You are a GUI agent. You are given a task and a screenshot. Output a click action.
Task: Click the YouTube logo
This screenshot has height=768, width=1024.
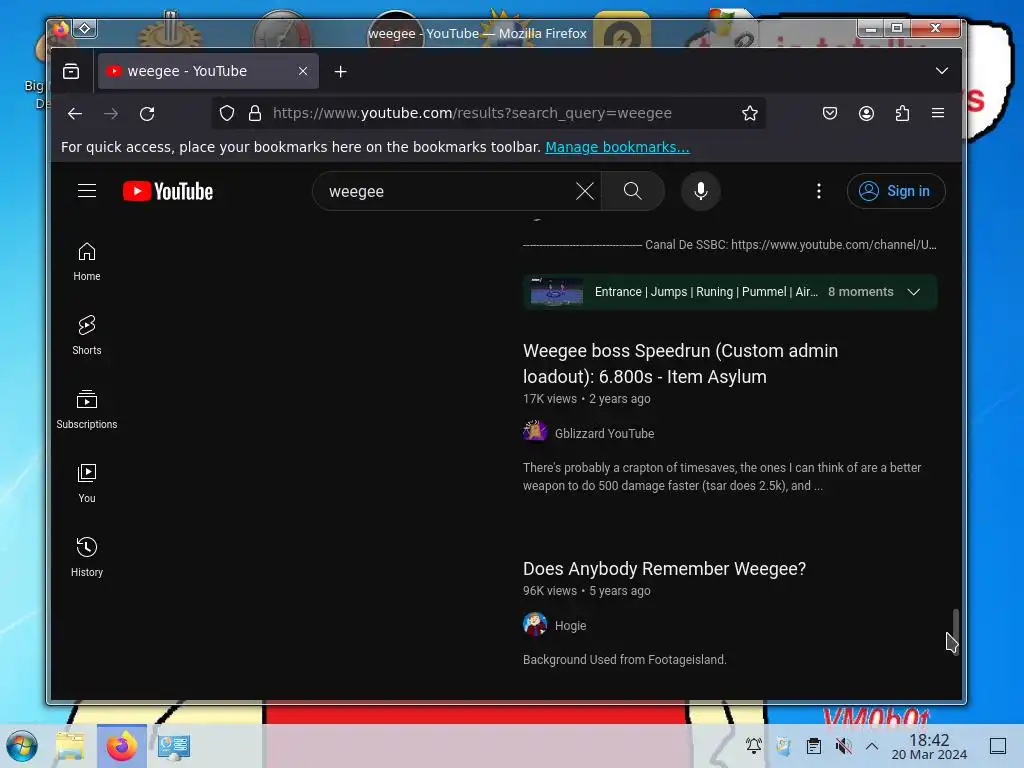tap(168, 191)
